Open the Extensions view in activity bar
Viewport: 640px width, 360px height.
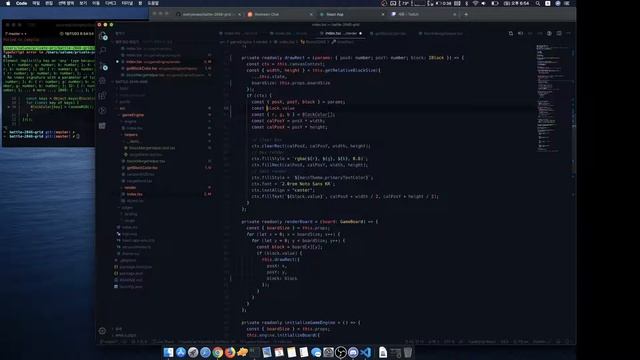(102, 96)
